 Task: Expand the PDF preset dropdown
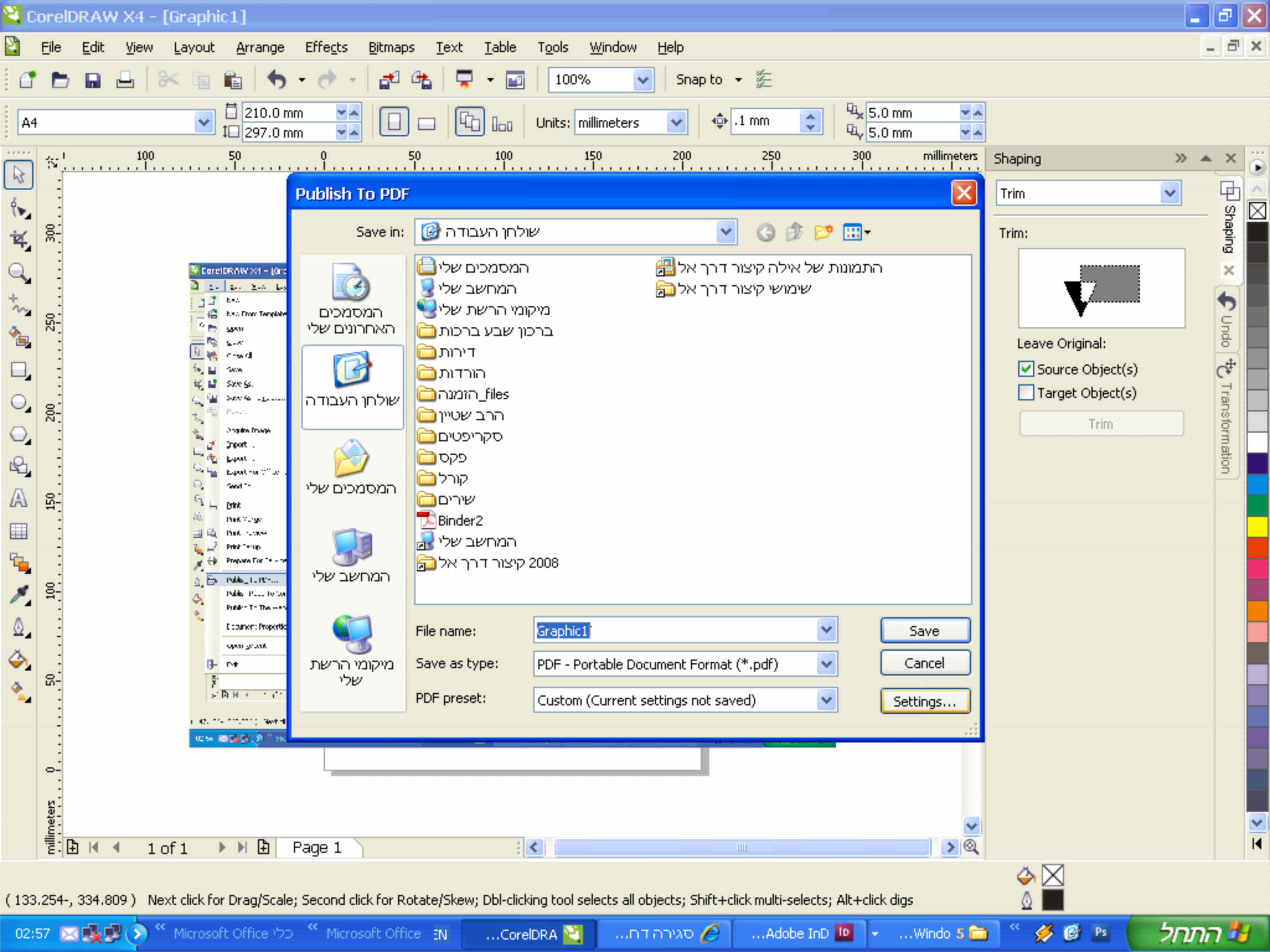826,700
